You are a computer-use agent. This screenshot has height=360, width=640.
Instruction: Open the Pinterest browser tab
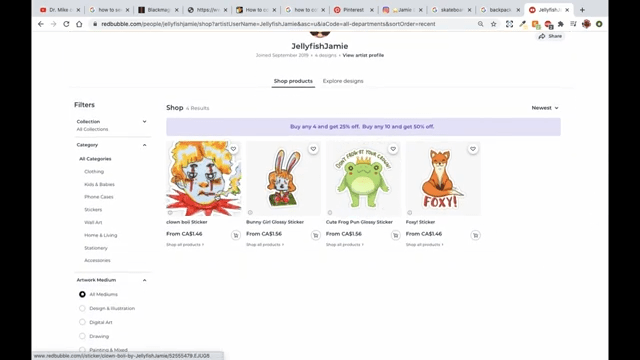point(353,10)
